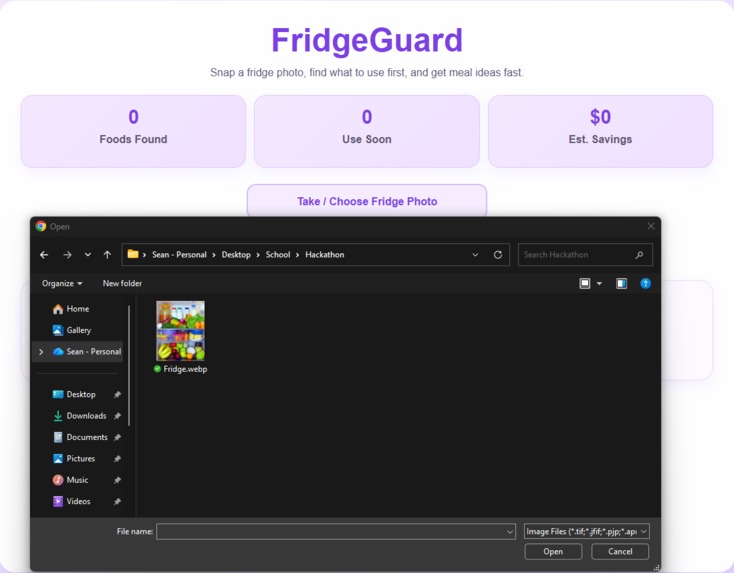
Task: Click the Est. Savings stat card
Action: [x=601, y=131]
